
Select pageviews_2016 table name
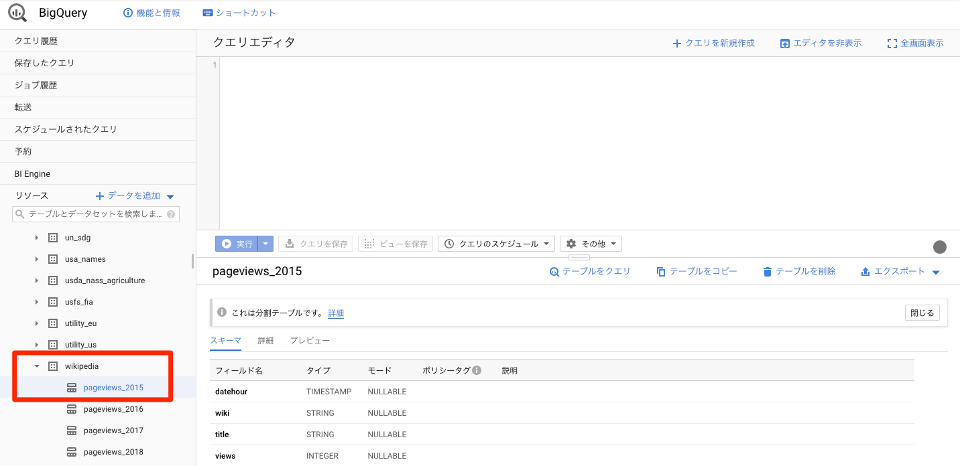click(x=113, y=409)
